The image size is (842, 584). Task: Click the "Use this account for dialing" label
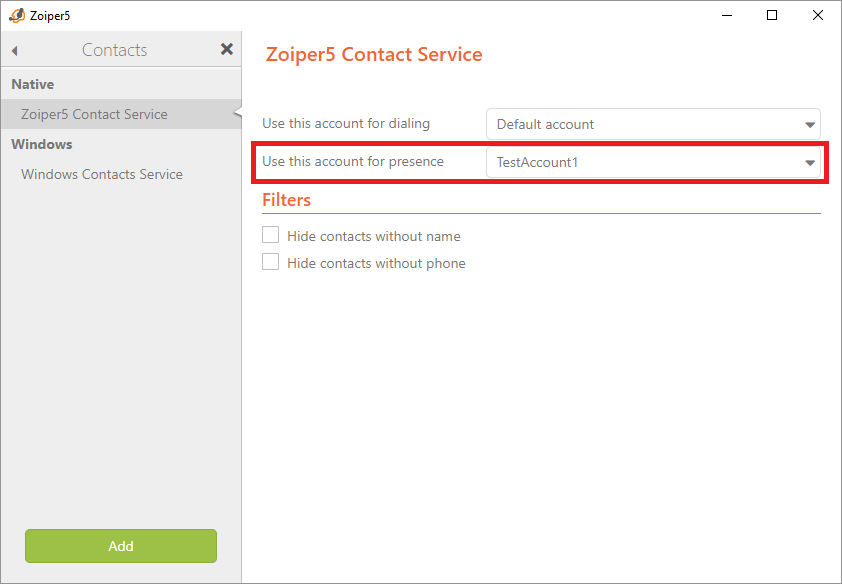point(346,124)
